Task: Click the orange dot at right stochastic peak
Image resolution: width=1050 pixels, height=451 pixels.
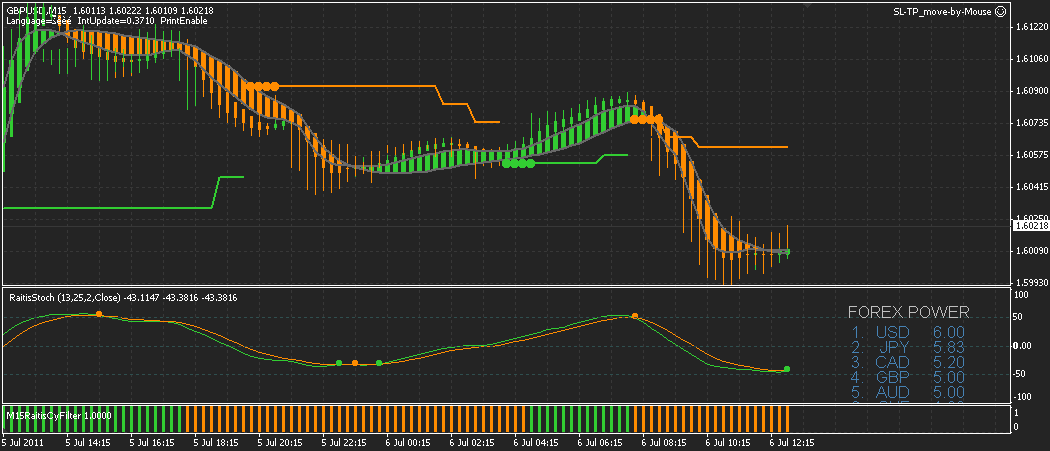Action: click(x=634, y=315)
